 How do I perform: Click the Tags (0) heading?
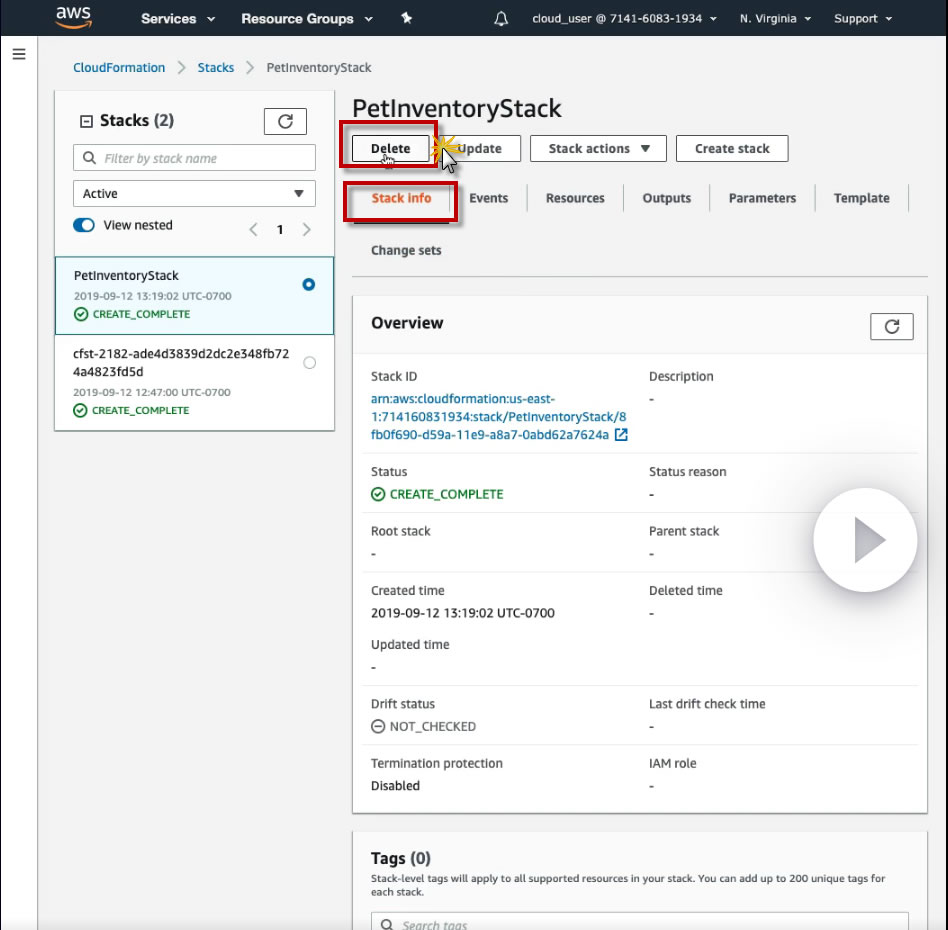point(400,858)
